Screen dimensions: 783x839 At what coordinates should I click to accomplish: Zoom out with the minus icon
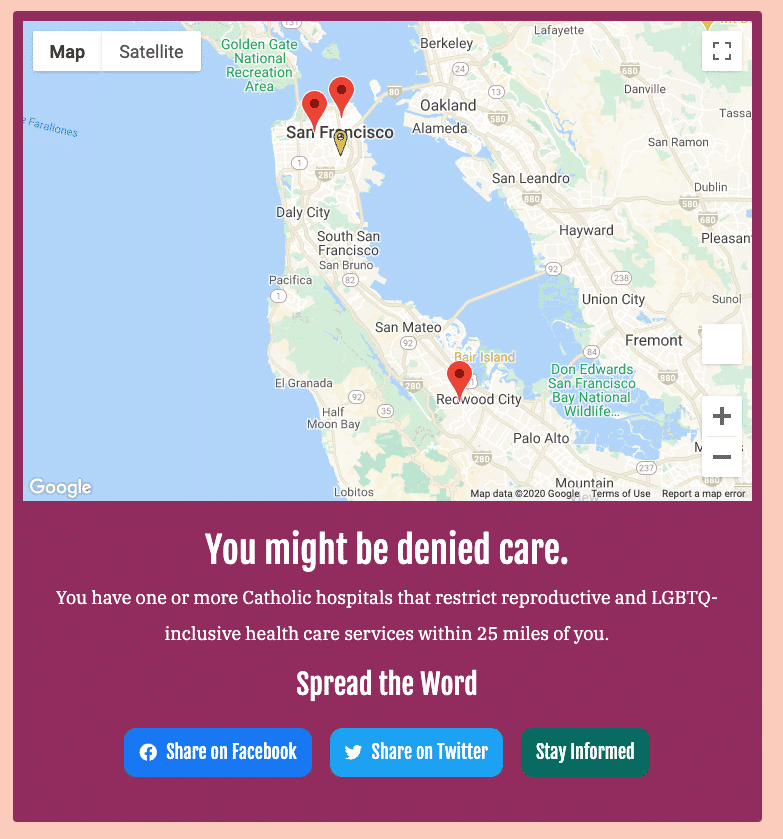[721, 456]
